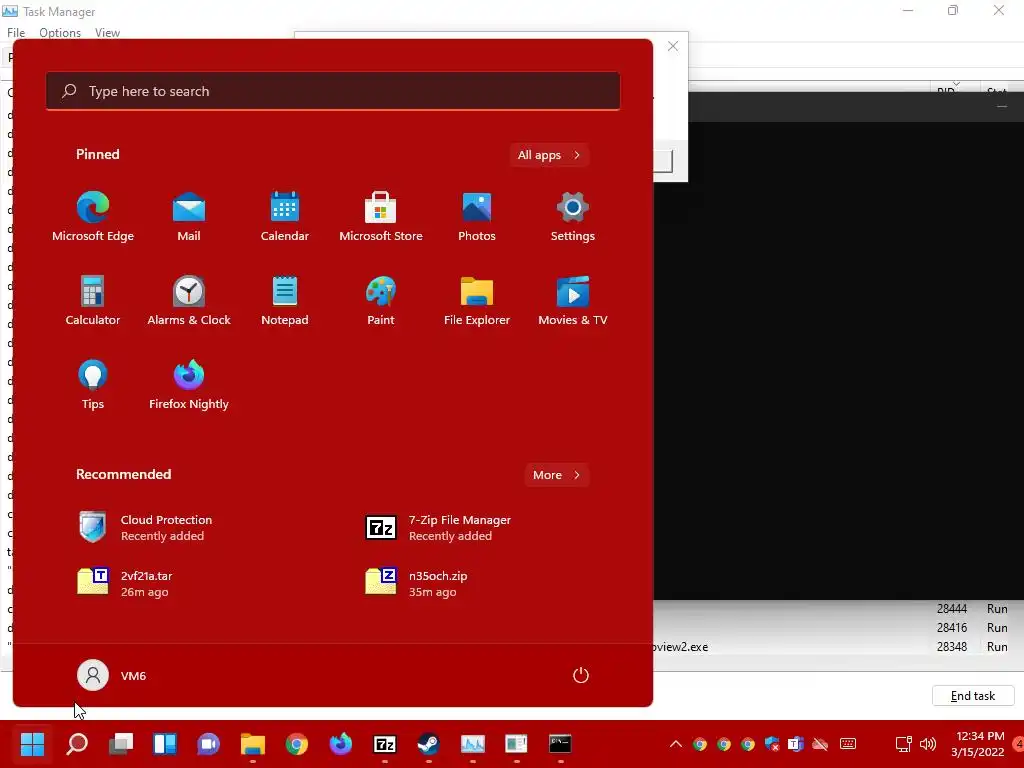
Task: Open Task Manager File menu
Action: click(x=16, y=33)
